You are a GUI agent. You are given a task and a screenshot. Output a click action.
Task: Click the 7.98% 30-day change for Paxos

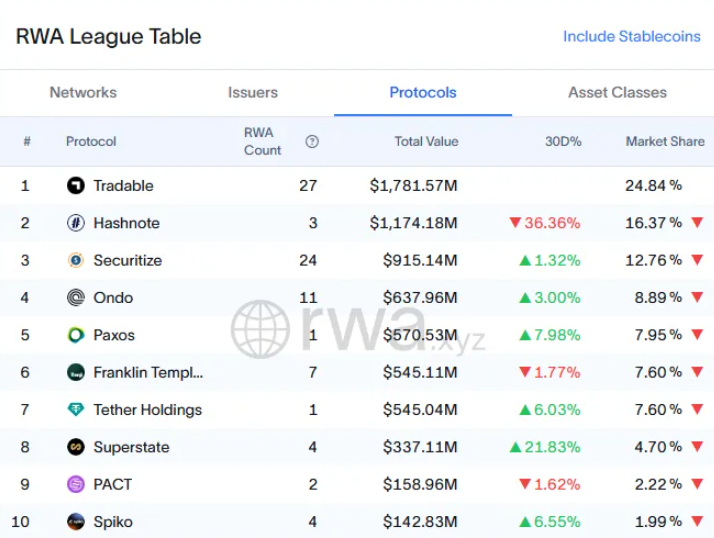(x=550, y=335)
